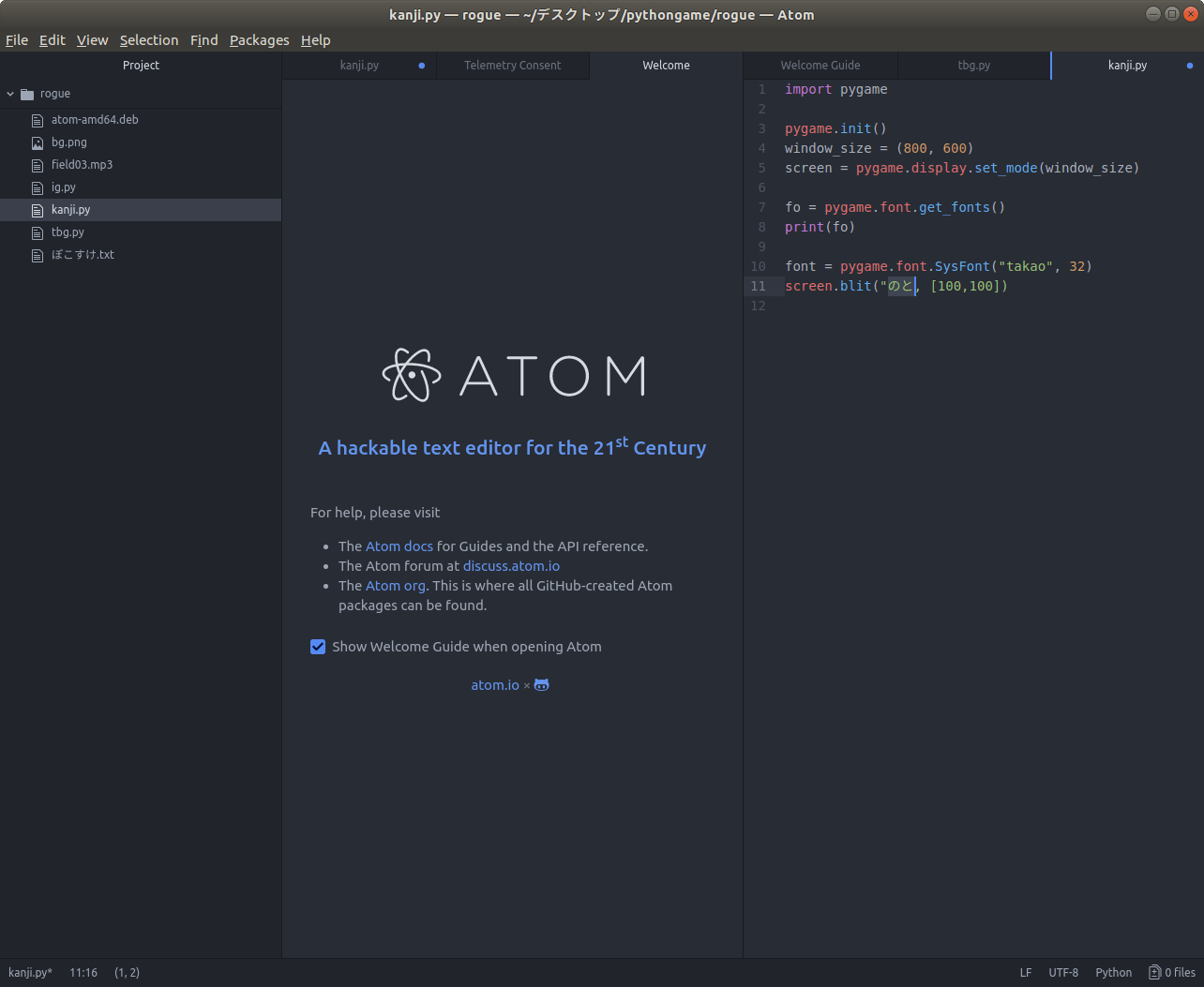Collapse the rogue project folder chevron

click(10, 94)
